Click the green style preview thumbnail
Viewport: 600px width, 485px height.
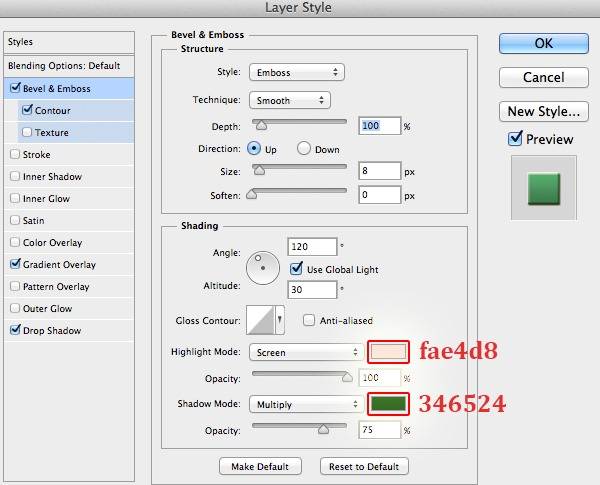(544, 189)
